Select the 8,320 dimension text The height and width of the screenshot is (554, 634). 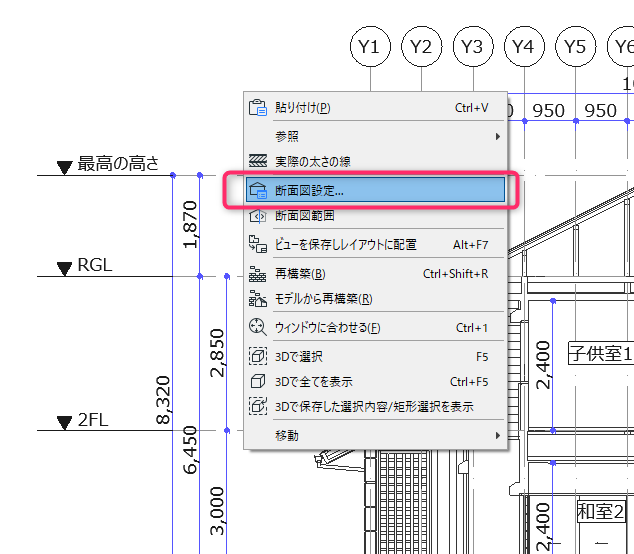(163, 400)
